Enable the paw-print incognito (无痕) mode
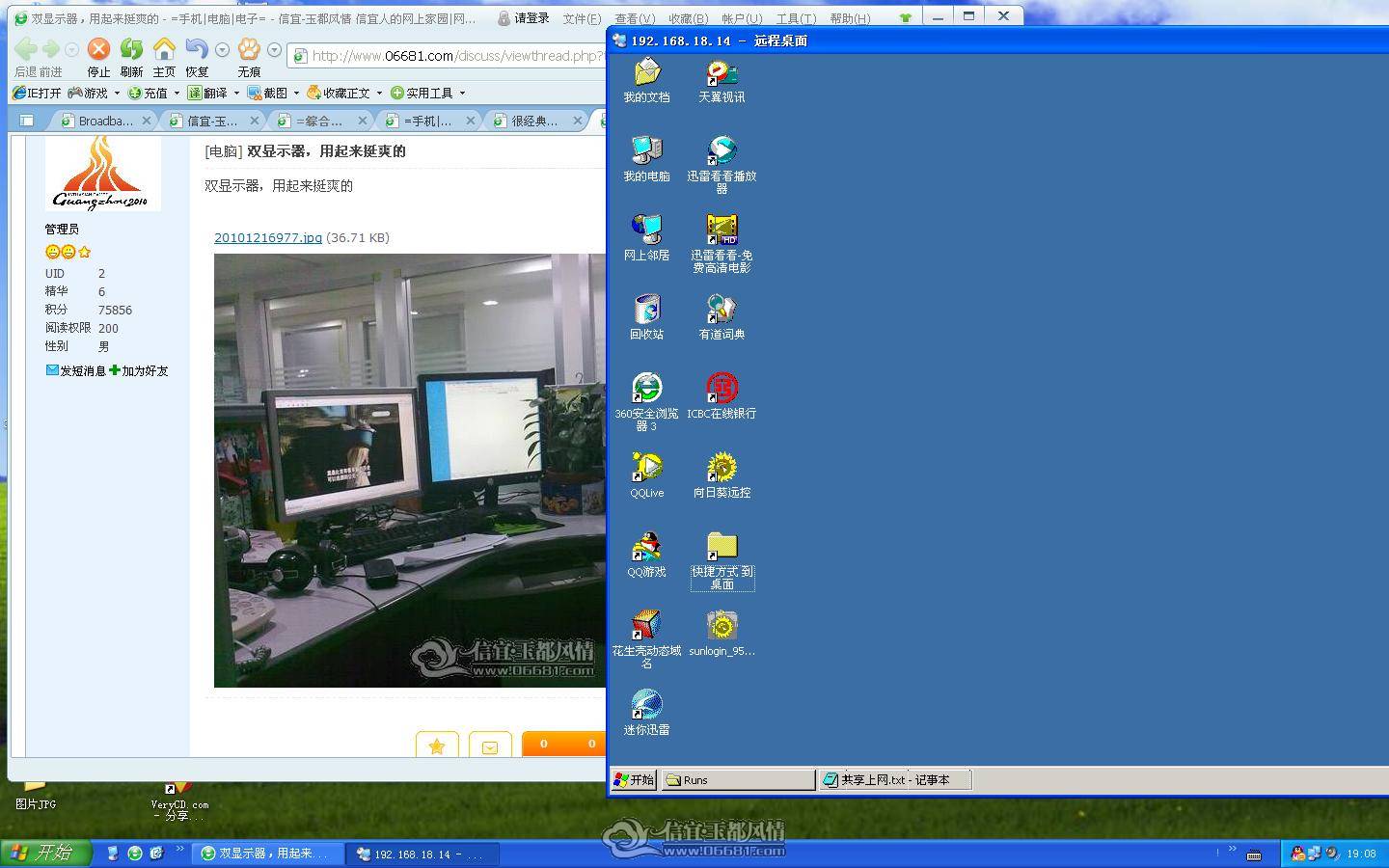 [x=249, y=49]
